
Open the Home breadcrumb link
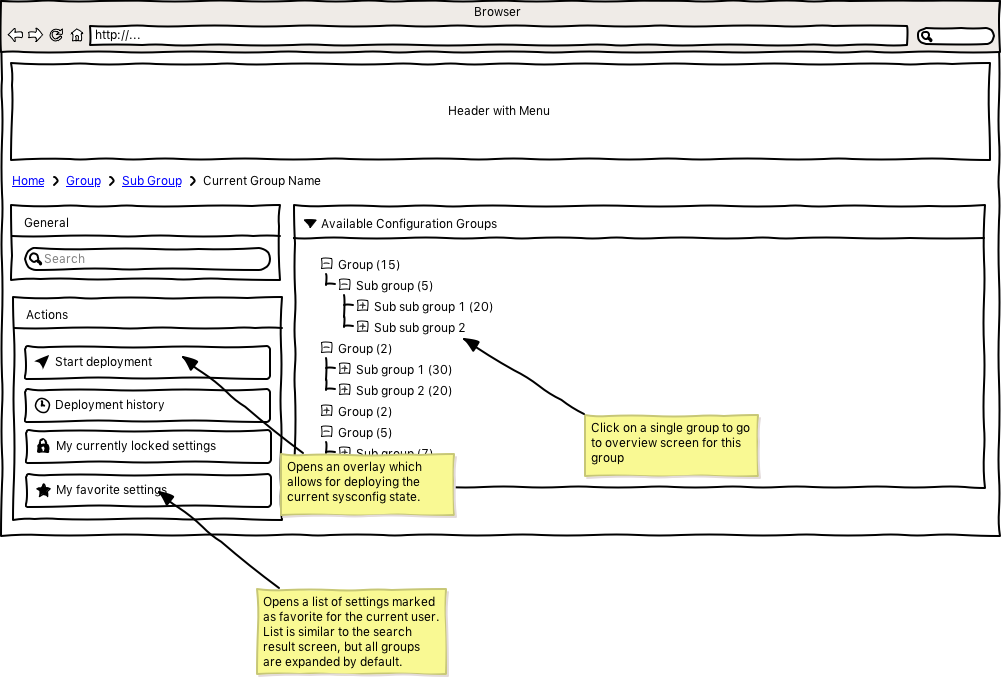[x=28, y=181]
